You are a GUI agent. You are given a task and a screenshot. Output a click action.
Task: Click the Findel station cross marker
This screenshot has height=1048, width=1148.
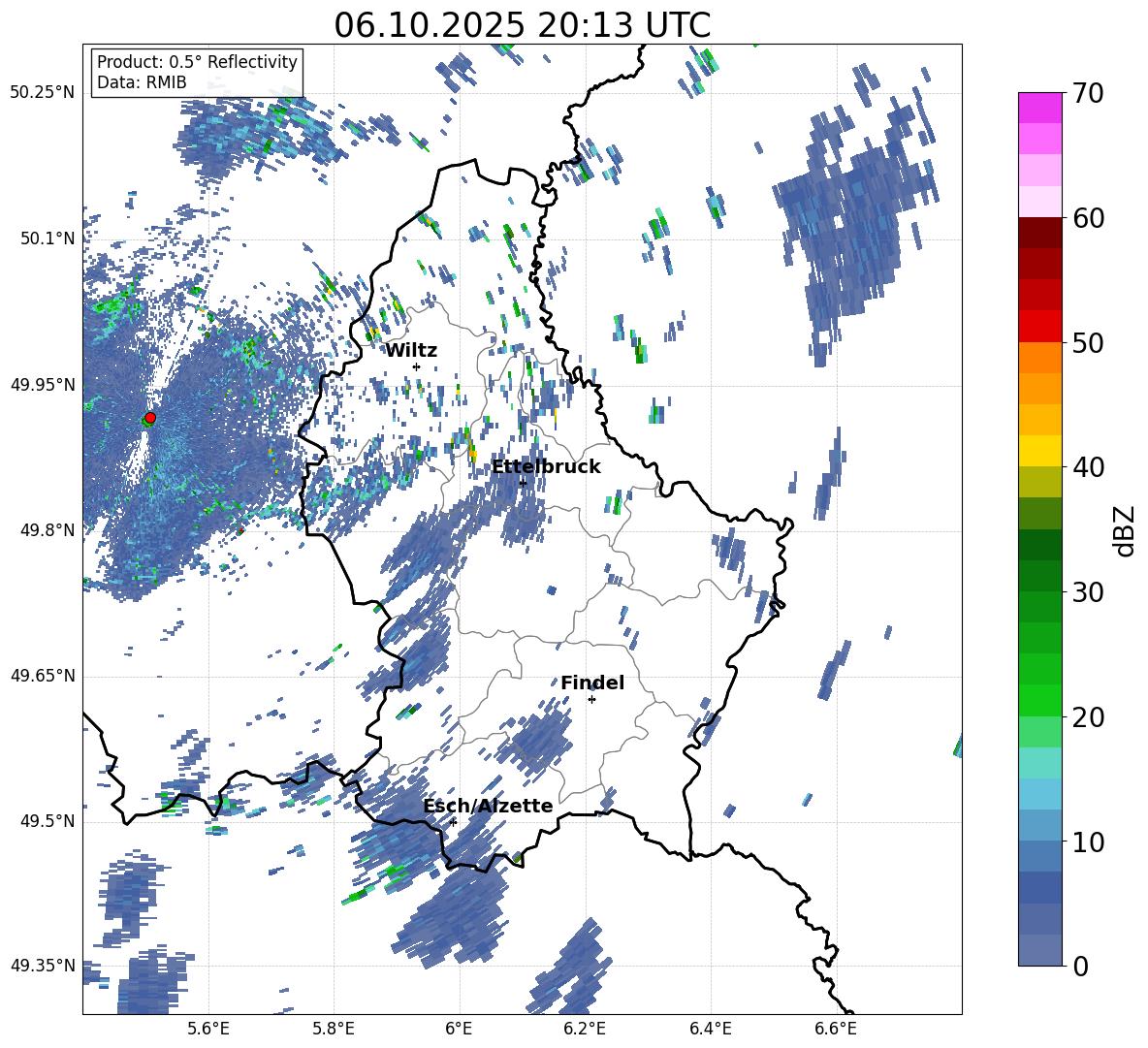591,699
